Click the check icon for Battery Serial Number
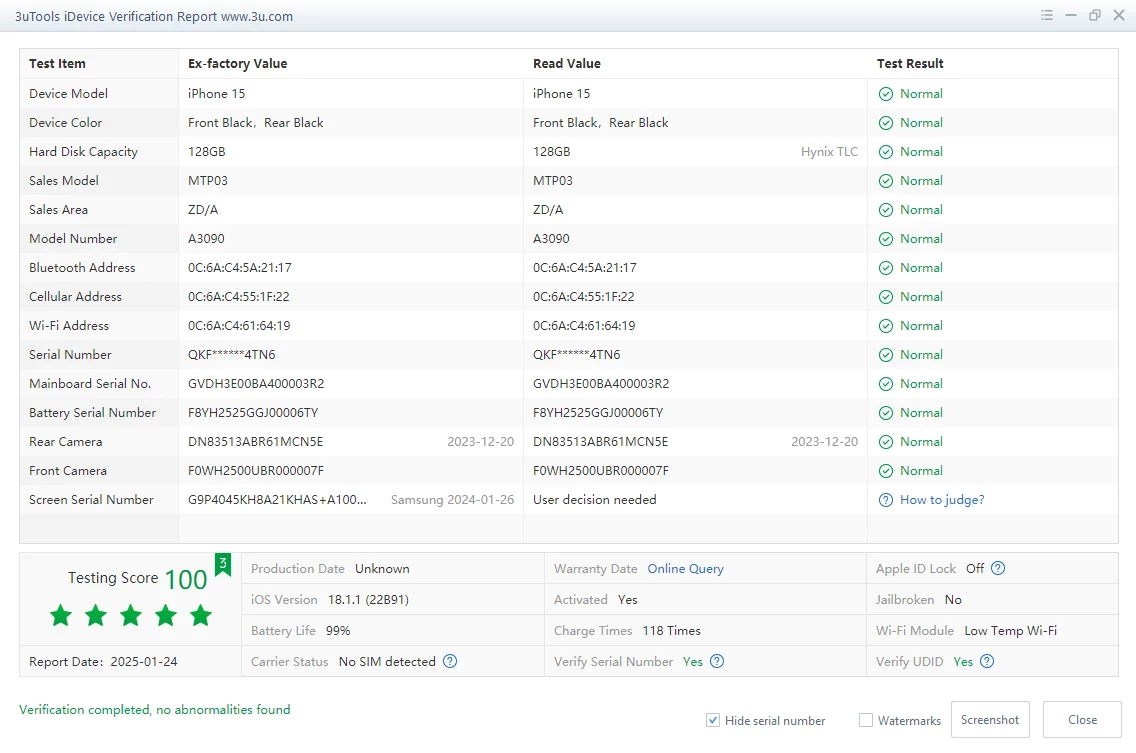The height and width of the screenshot is (753, 1136). pos(885,413)
